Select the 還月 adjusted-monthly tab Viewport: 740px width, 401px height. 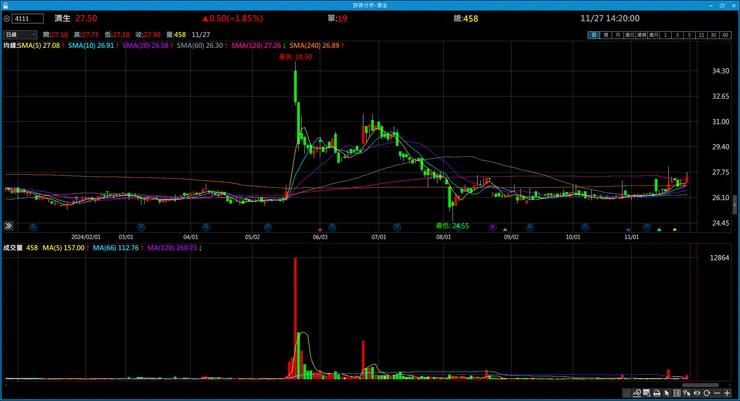pyautogui.click(x=653, y=35)
